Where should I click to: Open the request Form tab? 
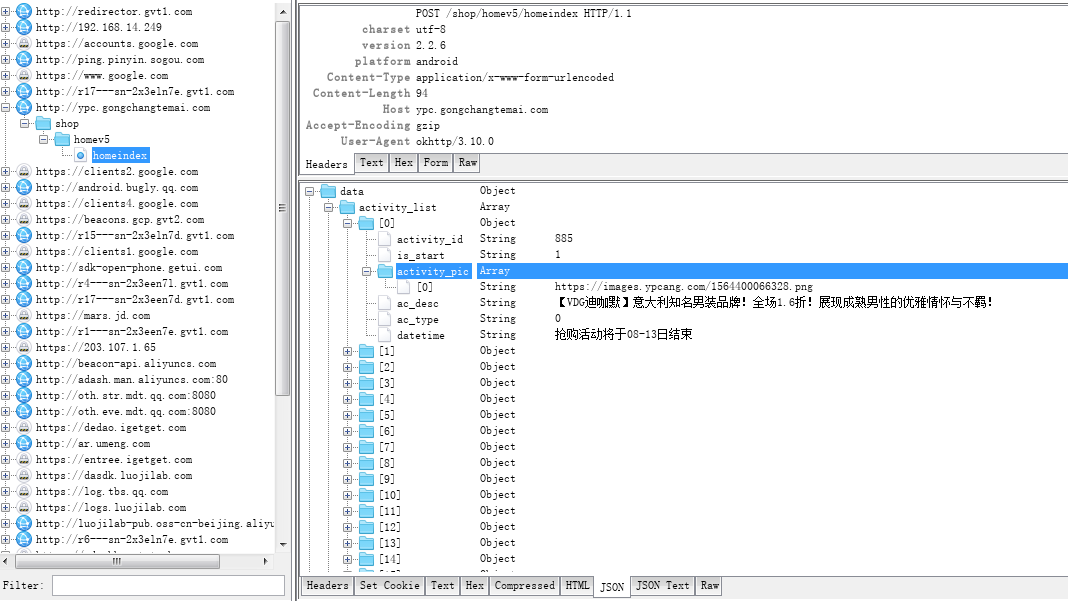(x=436, y=163)
